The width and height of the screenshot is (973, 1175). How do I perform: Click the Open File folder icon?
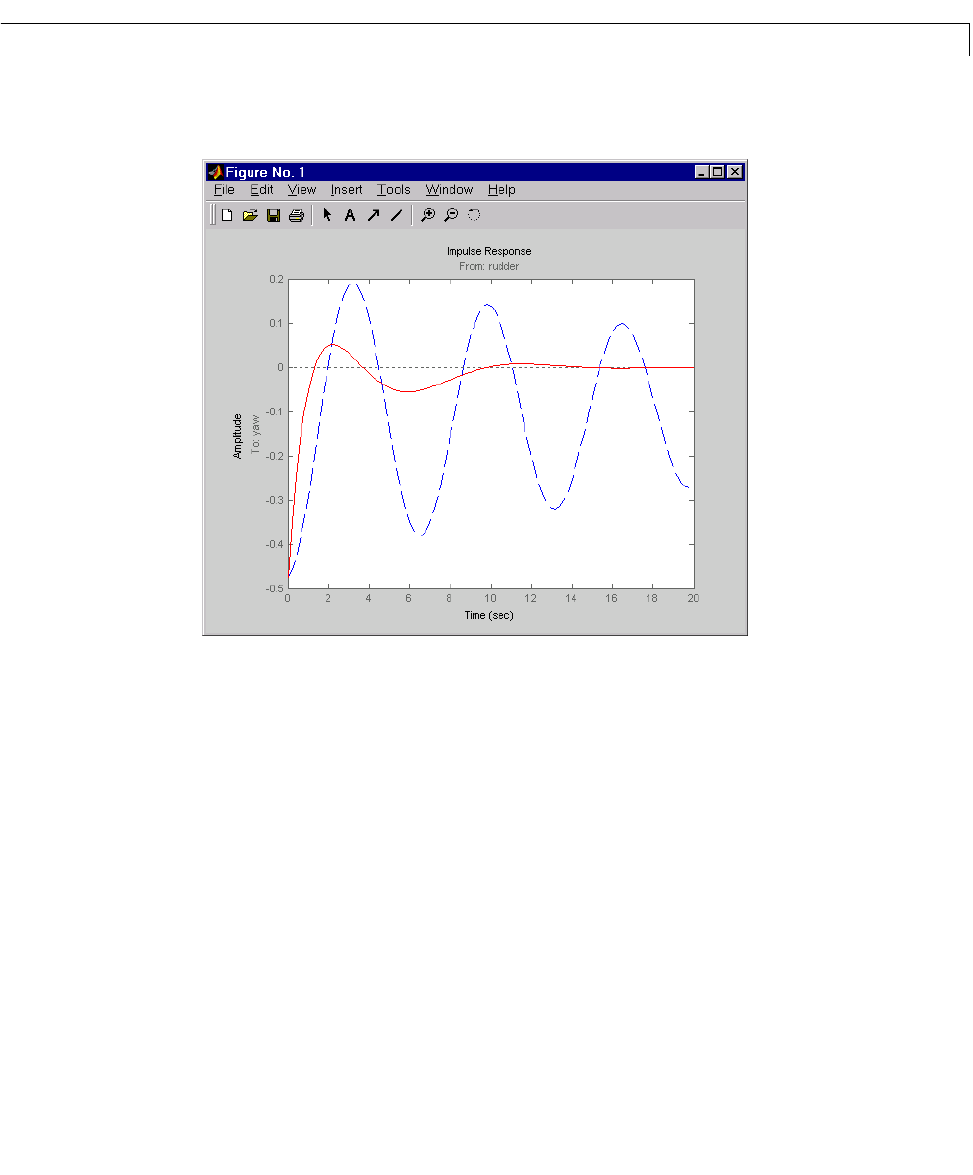tap(250, 215)
